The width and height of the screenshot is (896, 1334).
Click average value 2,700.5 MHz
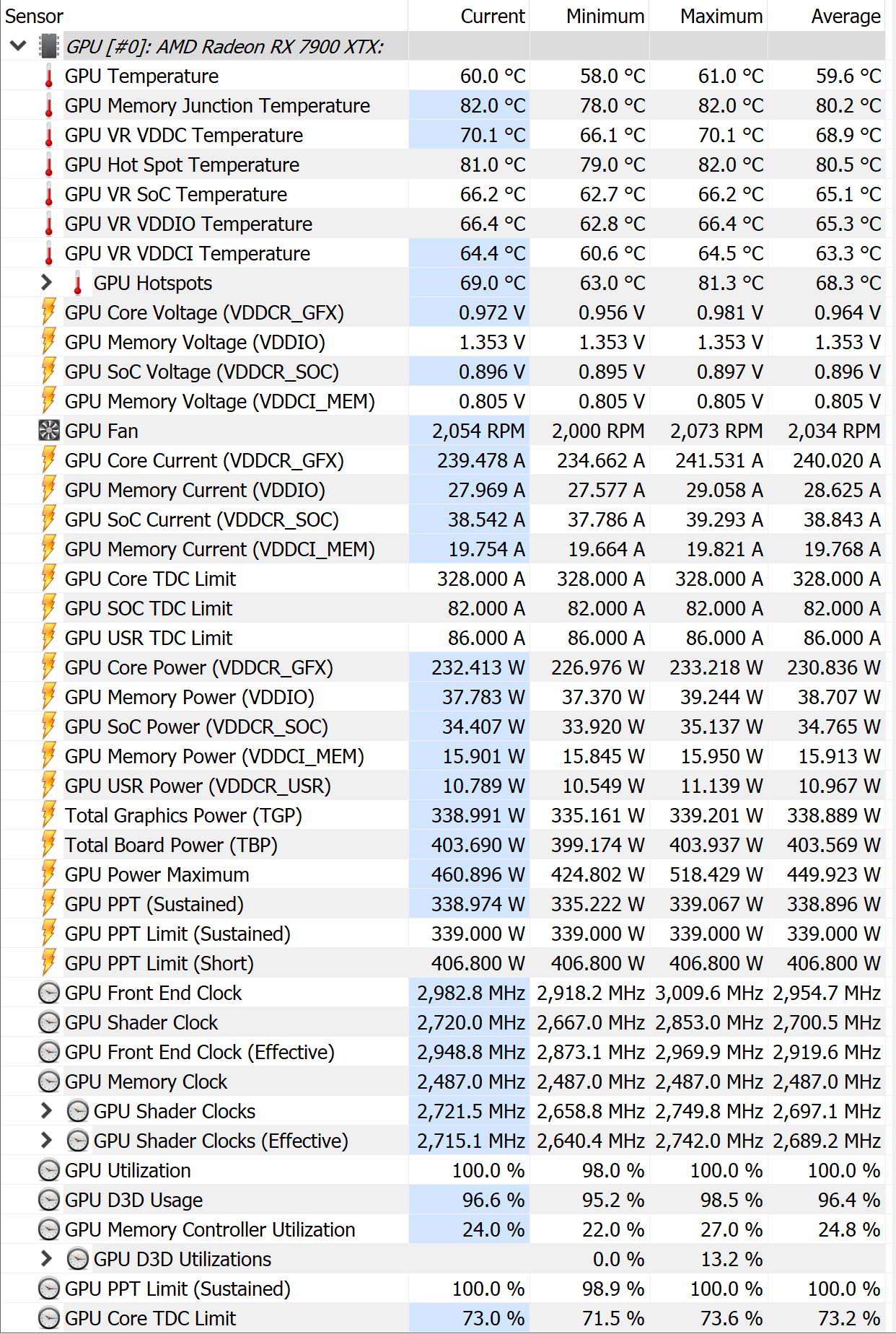tap(827, 1022)
